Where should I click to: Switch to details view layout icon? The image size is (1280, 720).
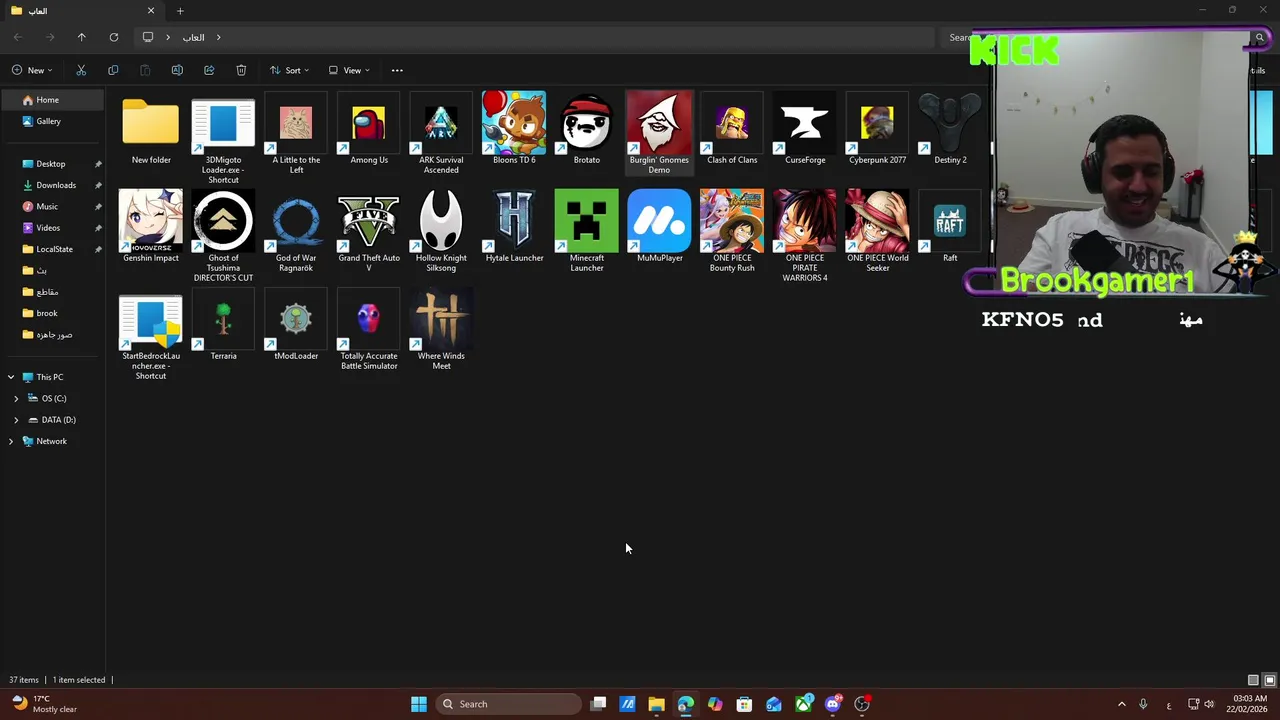click(1253, 680)
